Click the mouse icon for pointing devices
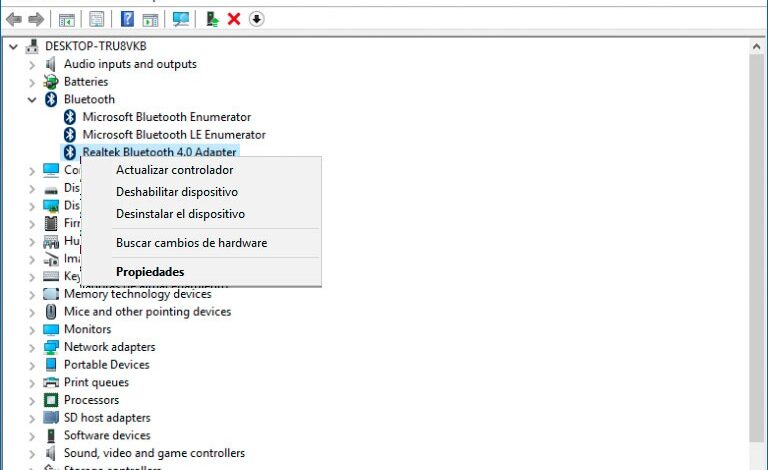This screenshot has height=470, width=768. [51, 311]
